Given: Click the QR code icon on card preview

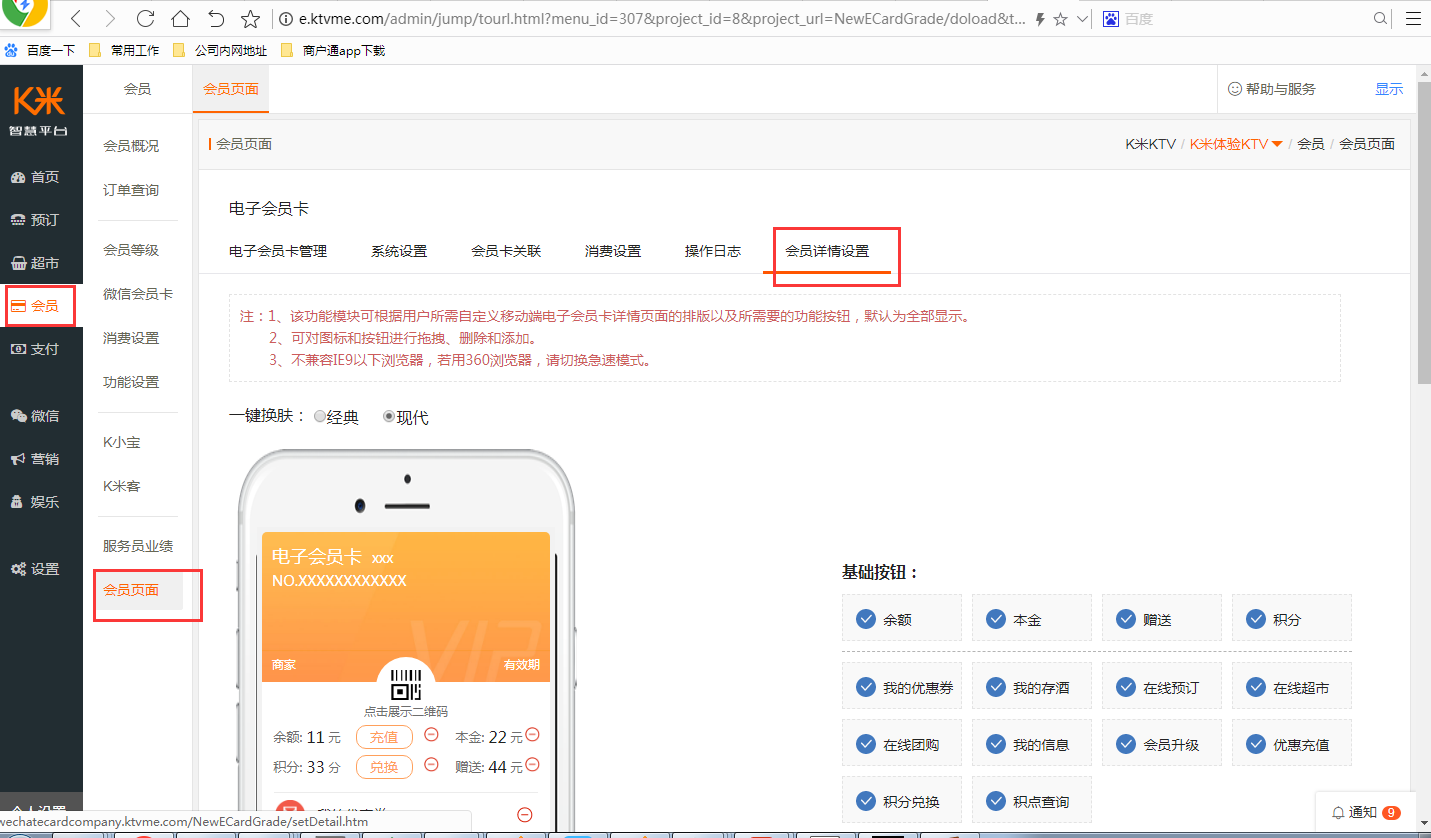Looking at the screenshot, I should pos(406,685).
